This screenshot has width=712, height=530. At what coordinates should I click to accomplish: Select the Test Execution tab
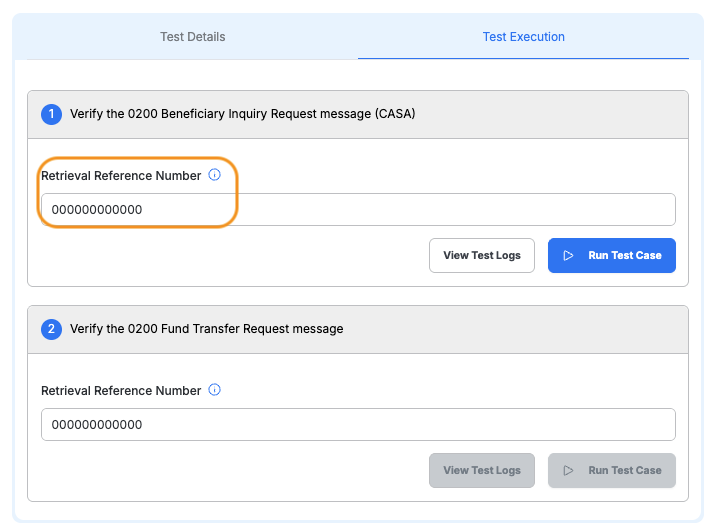coord(523,37)
